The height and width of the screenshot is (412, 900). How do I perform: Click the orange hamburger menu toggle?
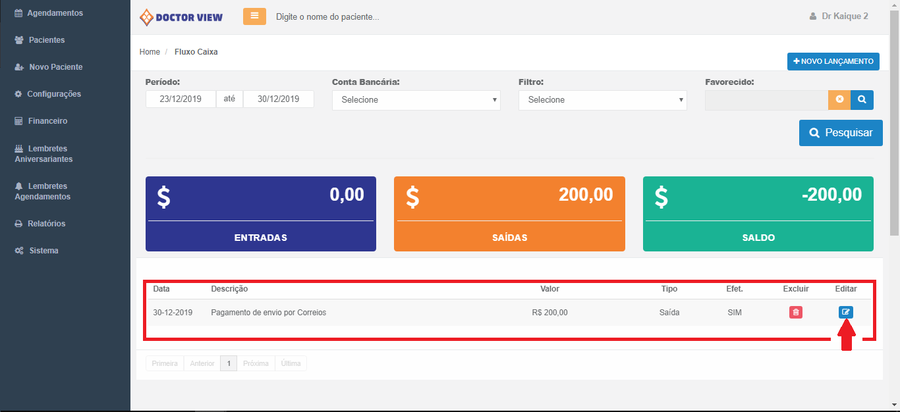[x=254, y=17]
